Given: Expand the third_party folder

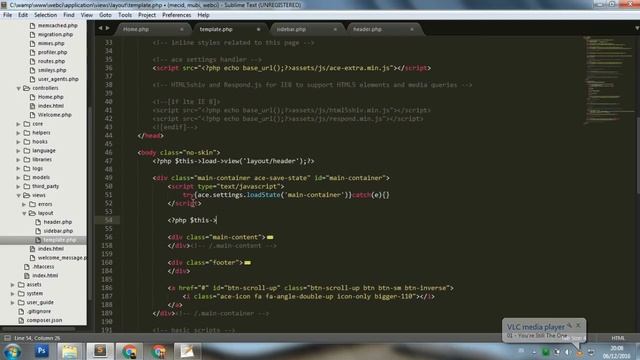Looking at the screenshot, I should [18, 187].
